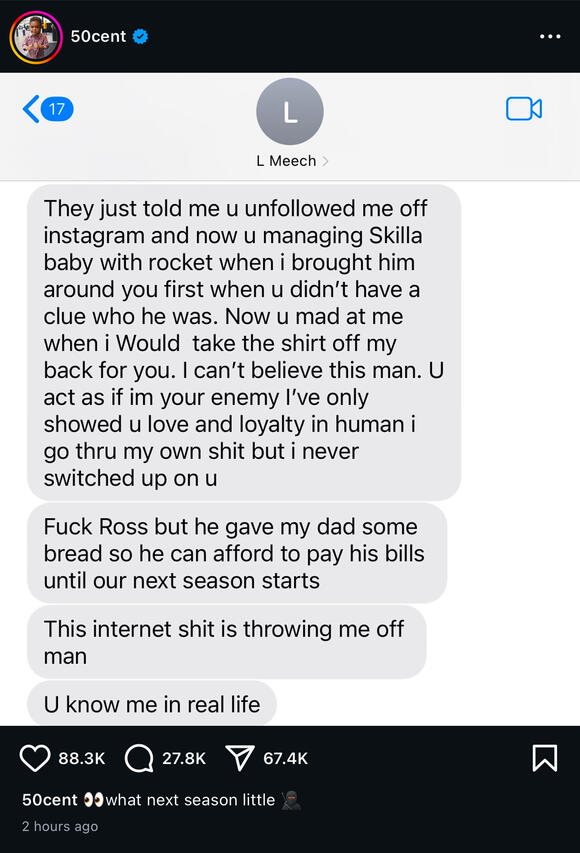Tap the 67.4K shares count

pyautogui.click(x=286, y=758)
